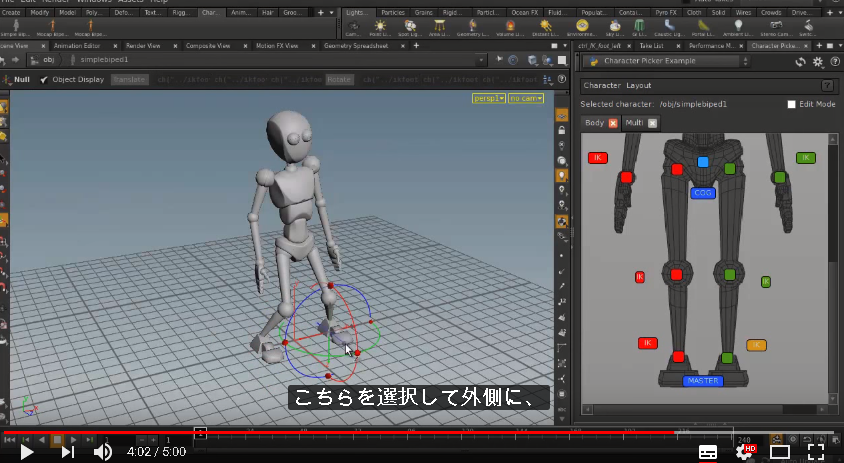Click the Character Layout help button

tap(827, 85)
